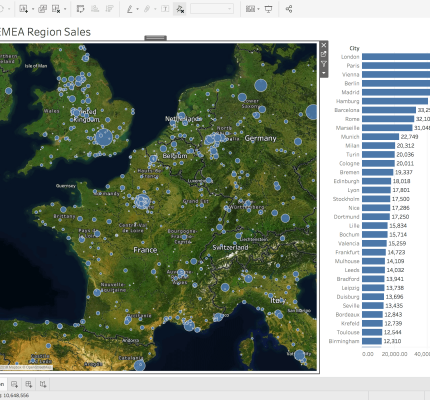Click the Stockholm city label
Image resolution: width=430 pixels, height=400 pixels.
click(346, 199)
